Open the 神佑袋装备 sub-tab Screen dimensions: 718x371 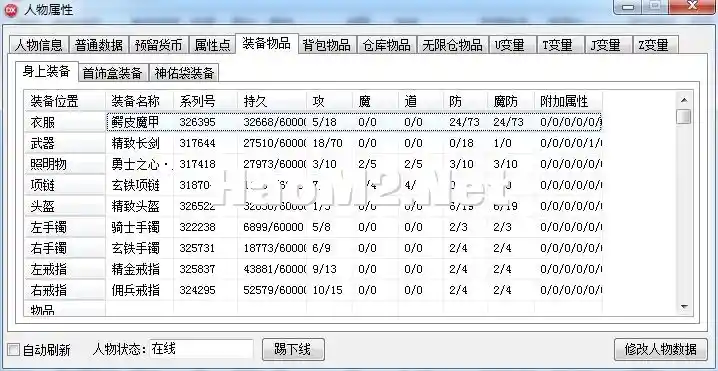184,73
